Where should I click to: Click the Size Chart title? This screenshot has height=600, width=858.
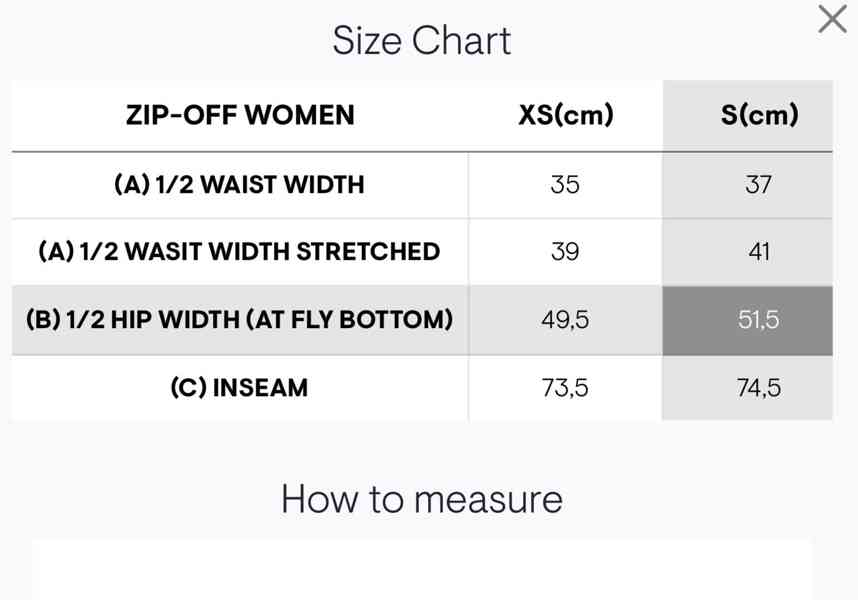point(422,40)
